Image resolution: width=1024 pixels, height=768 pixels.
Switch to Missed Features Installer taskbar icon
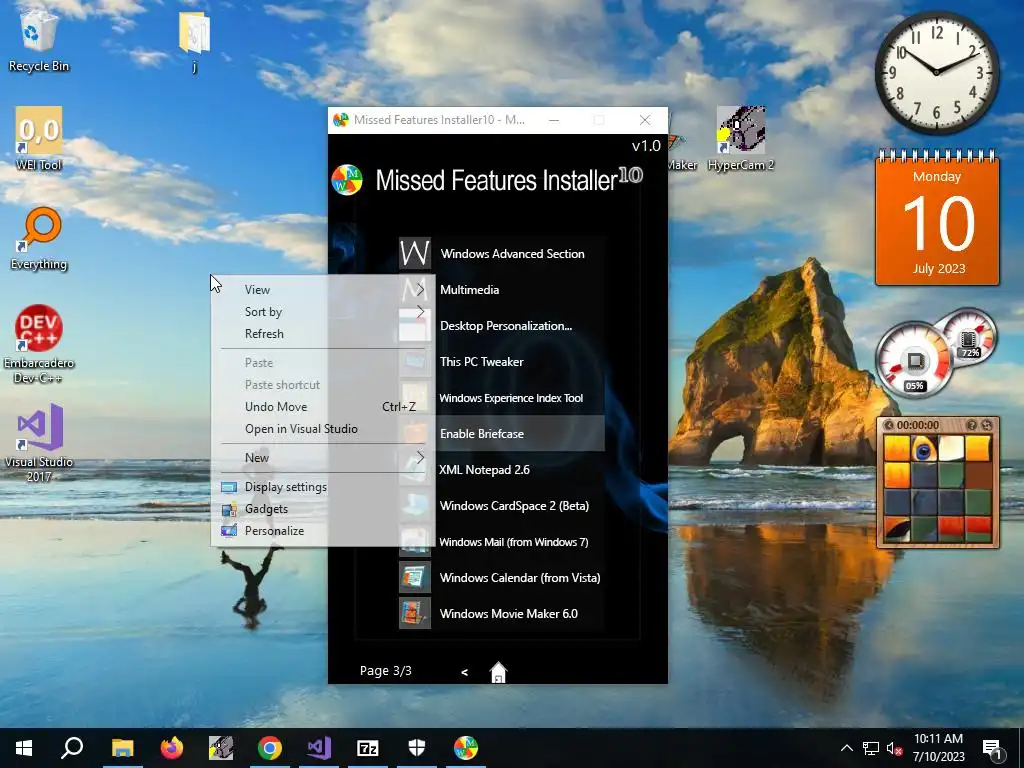pos(466,748)
